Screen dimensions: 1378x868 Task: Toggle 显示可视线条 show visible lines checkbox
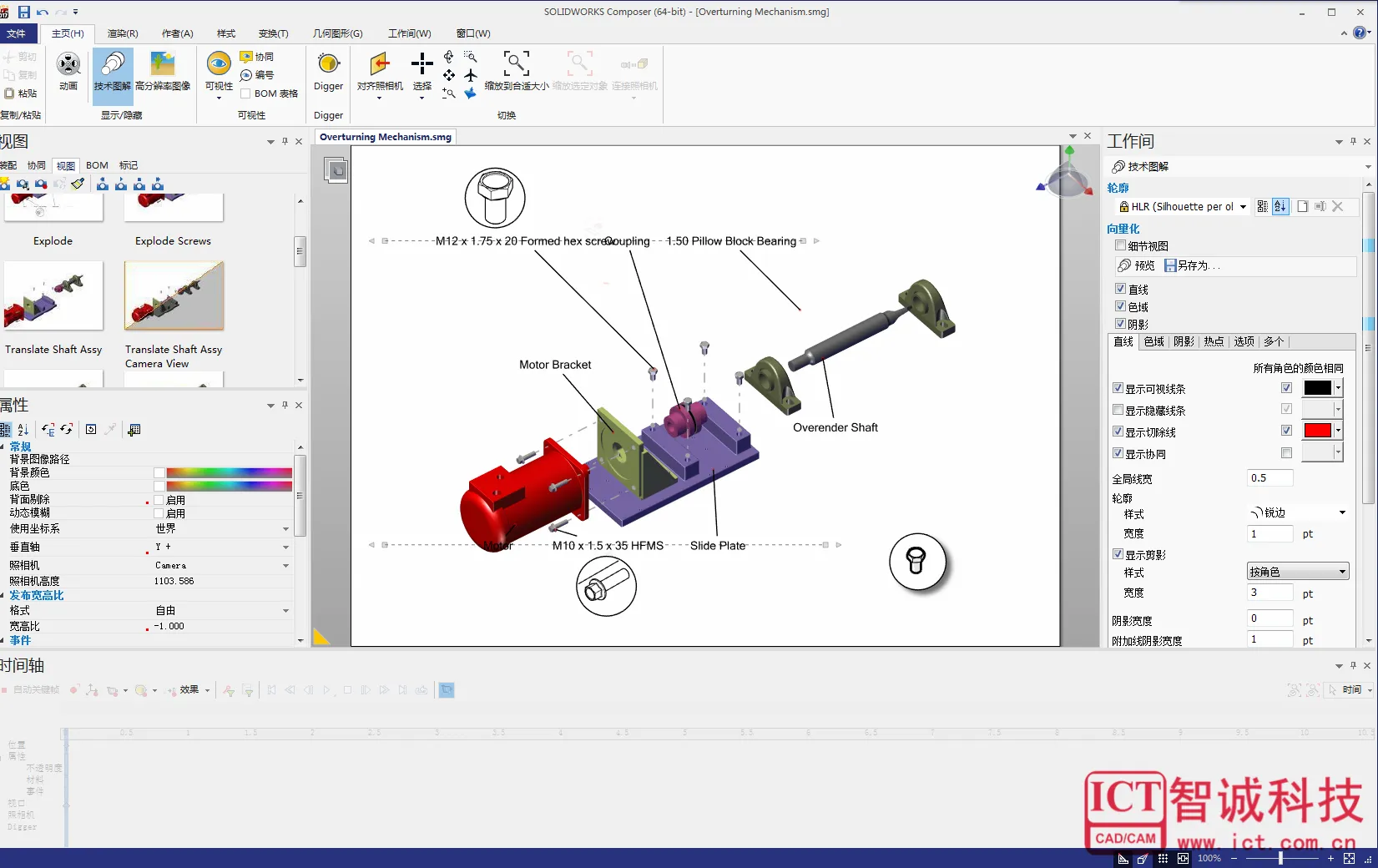tap(1118, 388)
